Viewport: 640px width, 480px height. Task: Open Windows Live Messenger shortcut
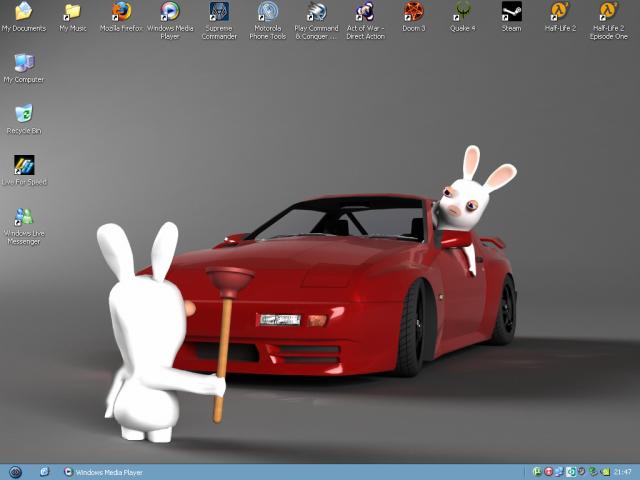click(x=24, y=226)
